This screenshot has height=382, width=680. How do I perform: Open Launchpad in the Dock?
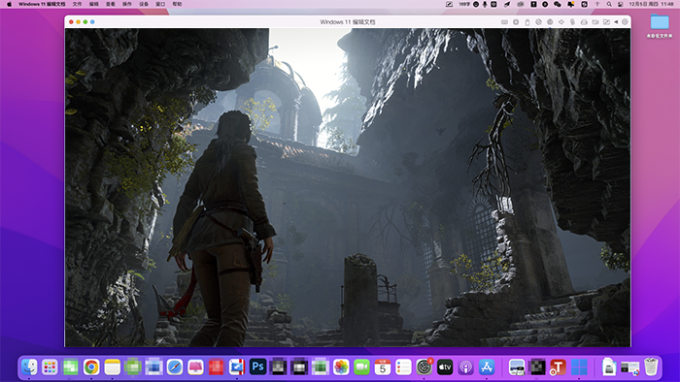pos(50,367)
